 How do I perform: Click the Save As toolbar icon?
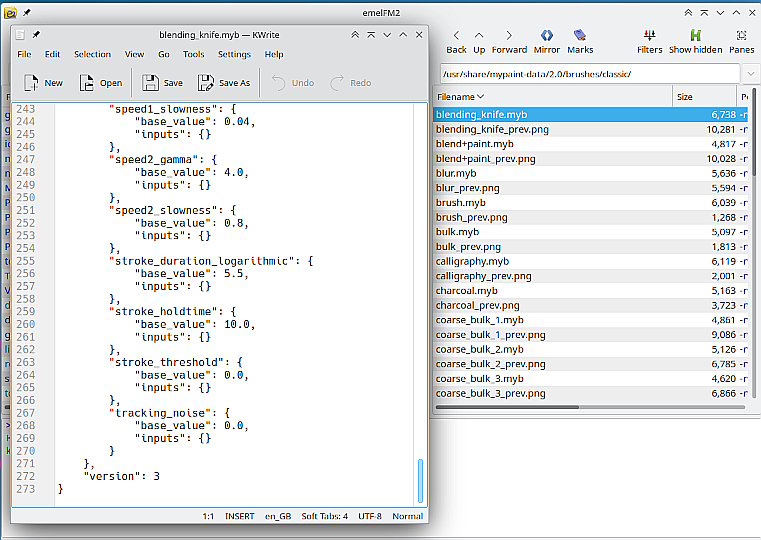(206, 83)
